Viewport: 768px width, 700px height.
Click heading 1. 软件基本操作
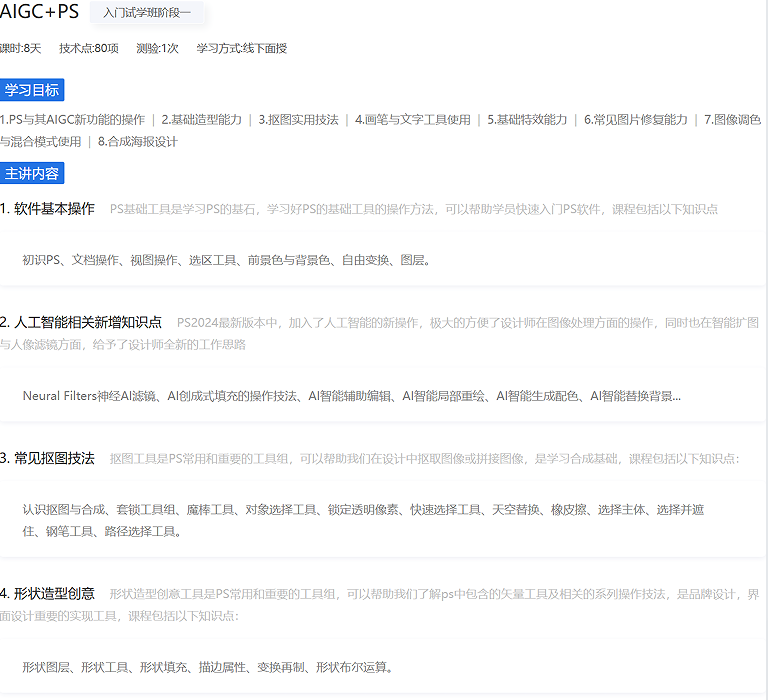(48, 209)
